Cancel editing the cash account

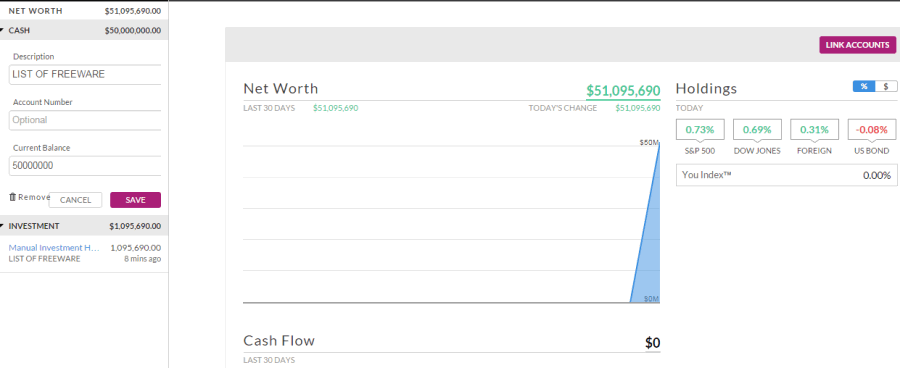[x=75, y=200]
